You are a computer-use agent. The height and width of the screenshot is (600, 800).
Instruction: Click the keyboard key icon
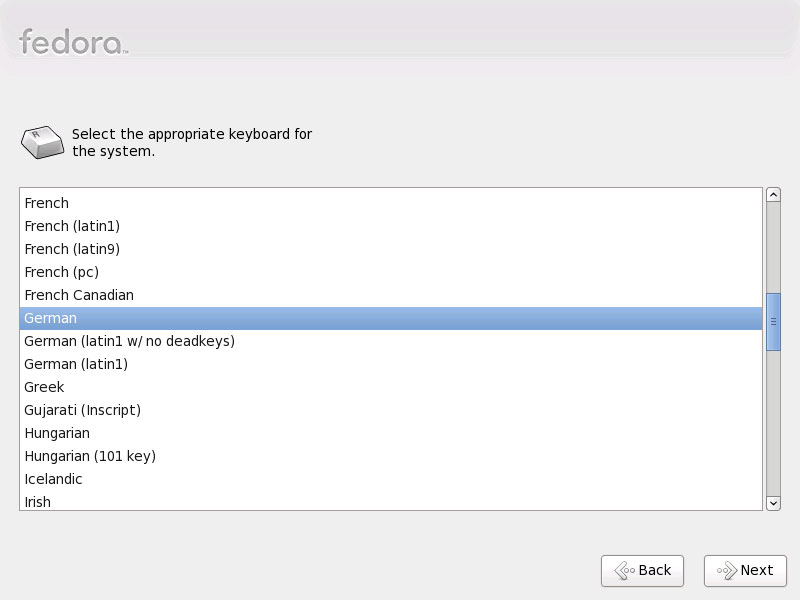click(x=42, y=142)
